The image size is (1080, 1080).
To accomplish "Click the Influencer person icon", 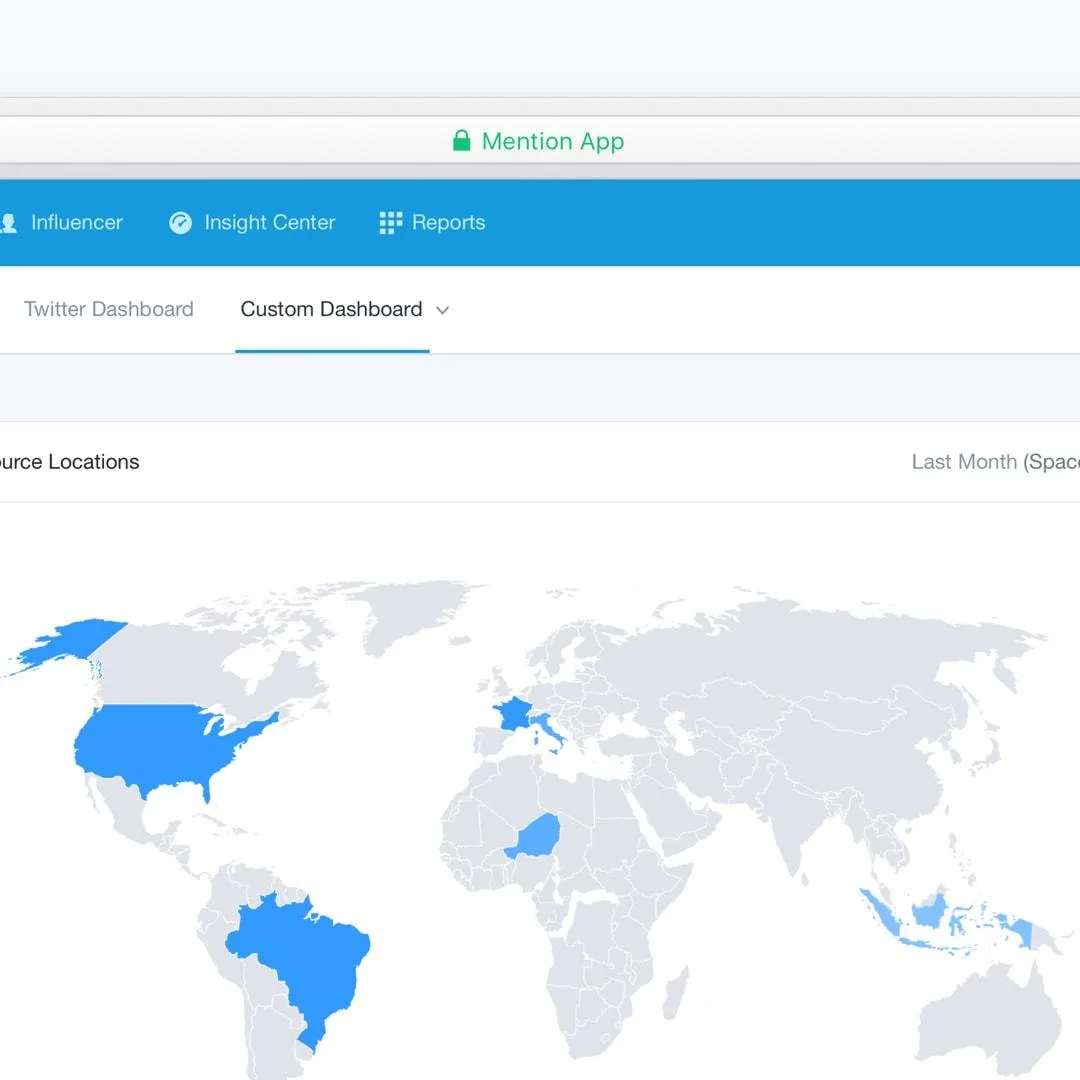I will click(8, 223).
